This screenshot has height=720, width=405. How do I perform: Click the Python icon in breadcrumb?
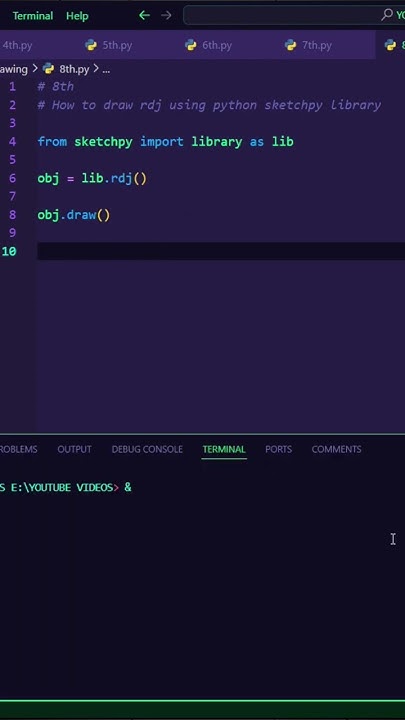(48, 69)
